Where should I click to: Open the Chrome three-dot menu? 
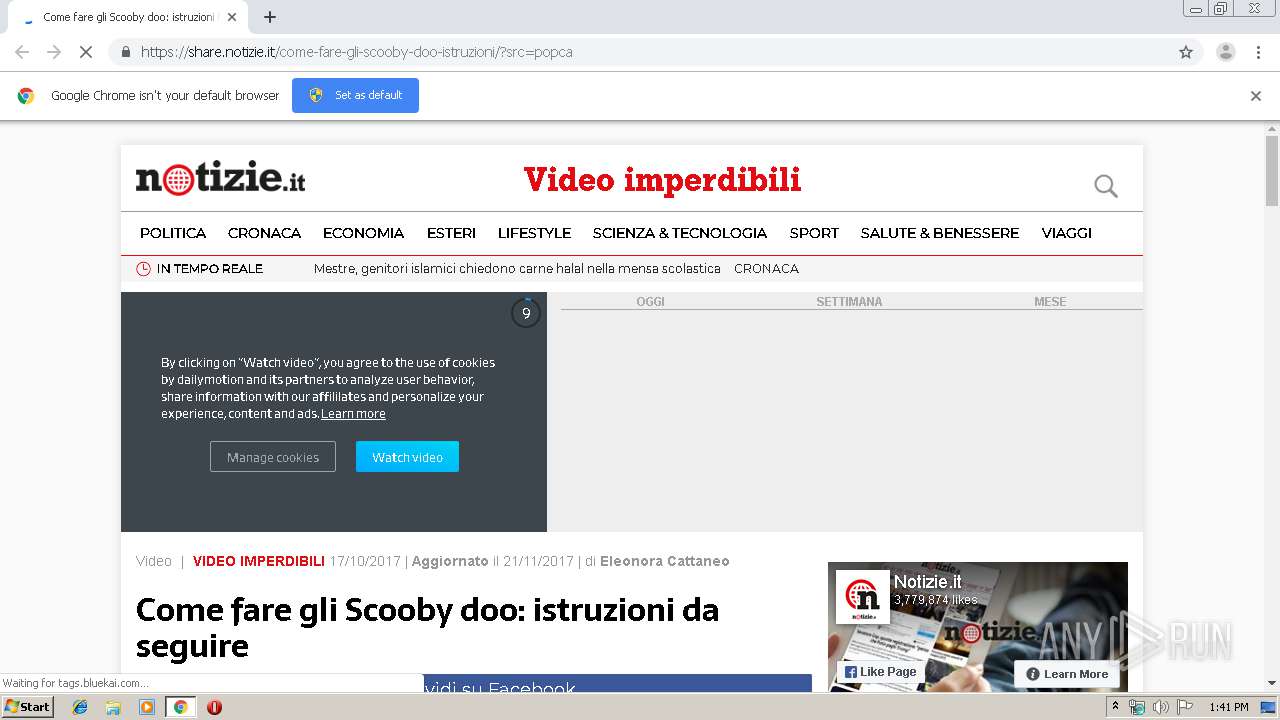click(1259, 52)
